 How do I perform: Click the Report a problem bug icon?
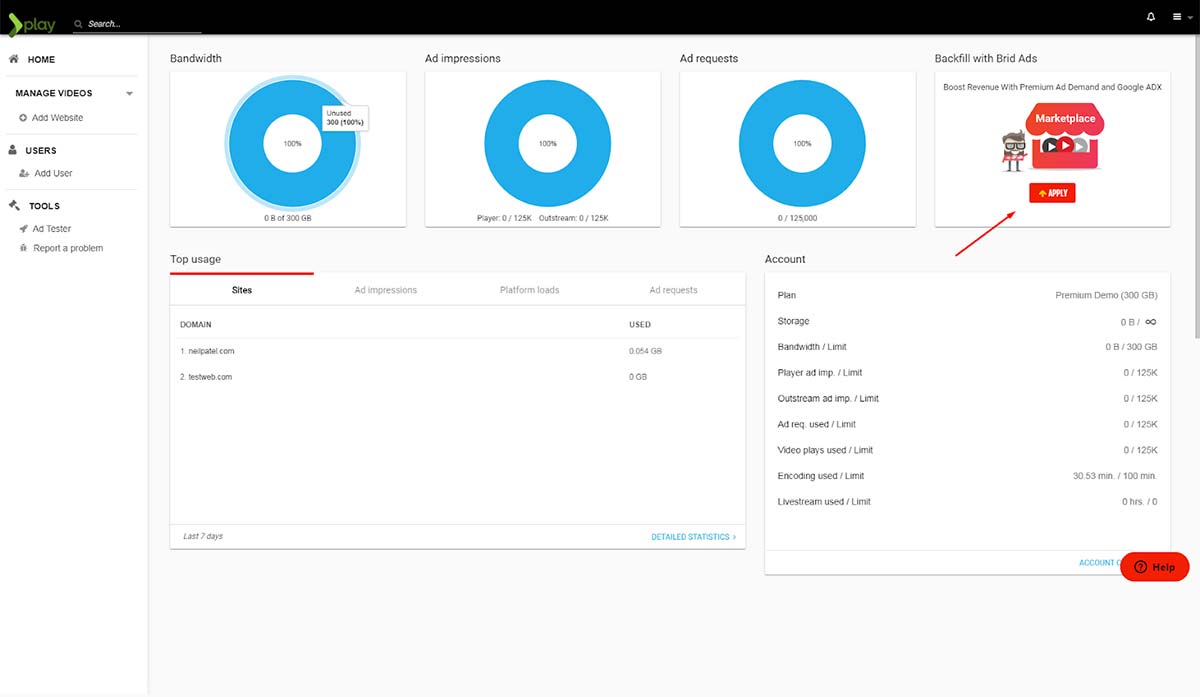(x=23, y=248)
